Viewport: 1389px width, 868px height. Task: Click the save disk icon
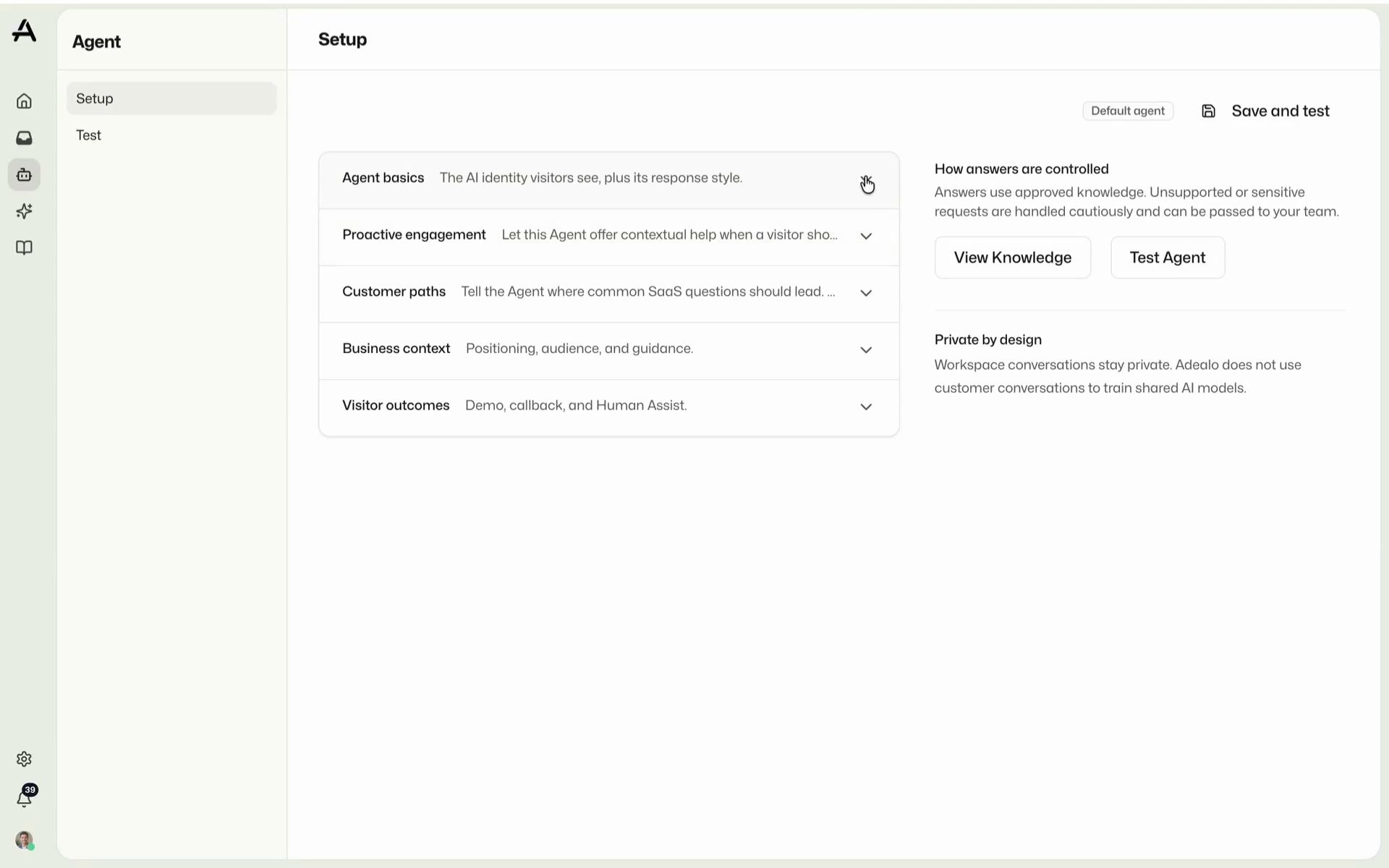coord(1208,111)
